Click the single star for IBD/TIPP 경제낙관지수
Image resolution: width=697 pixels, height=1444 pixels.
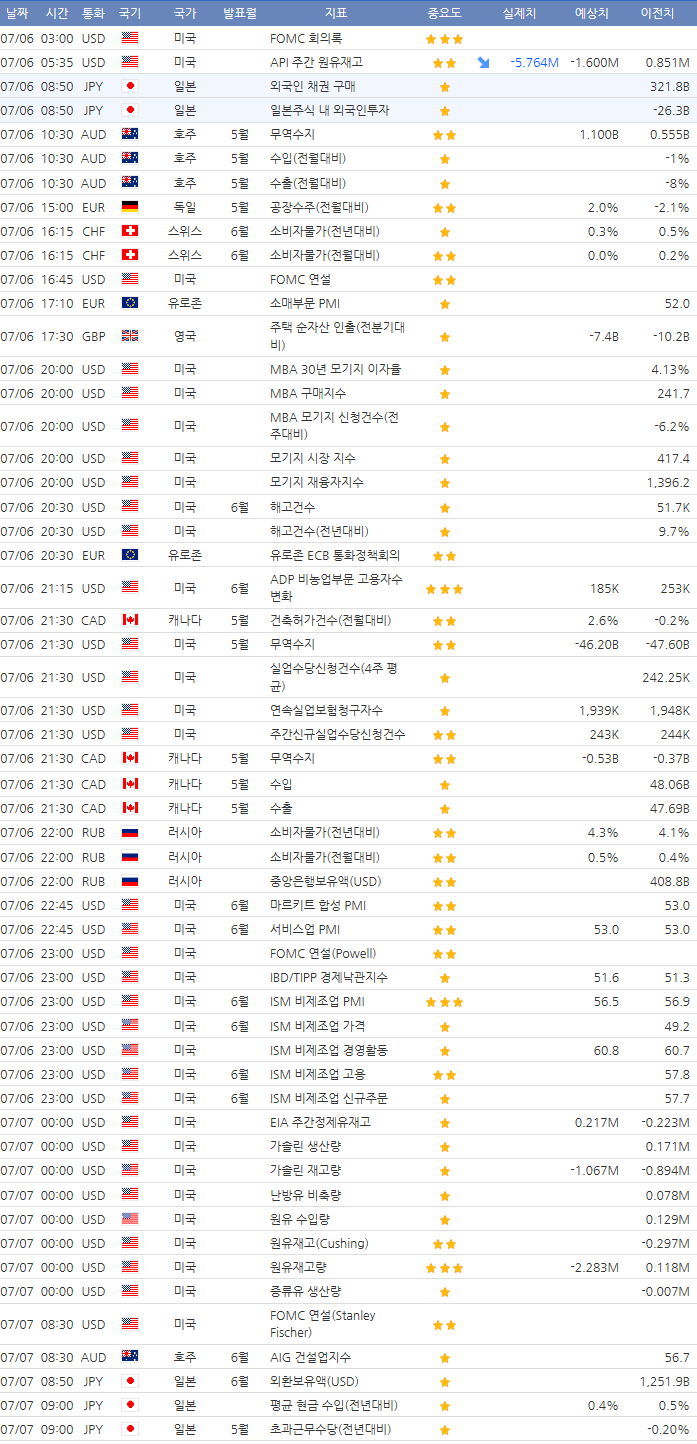(x=444, y=978)
